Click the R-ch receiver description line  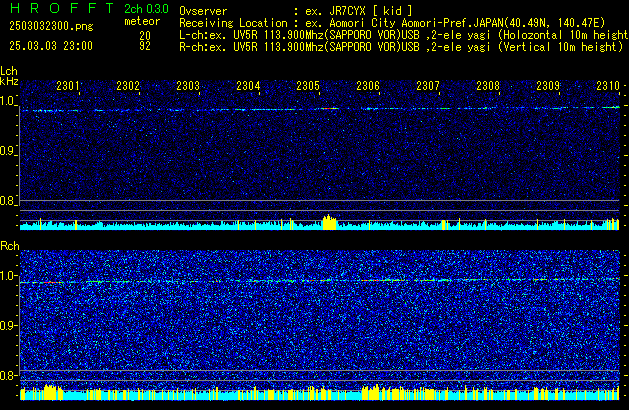401,47
